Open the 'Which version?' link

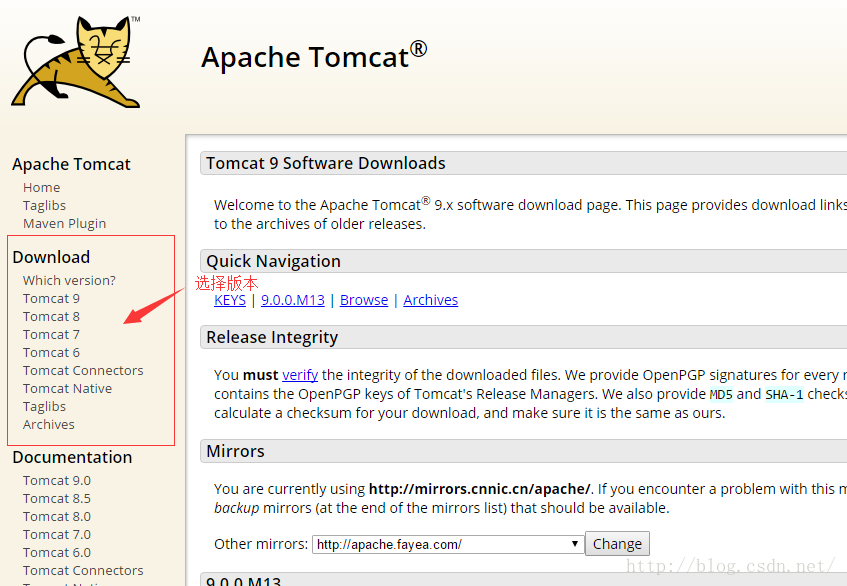tap(69, 280)
